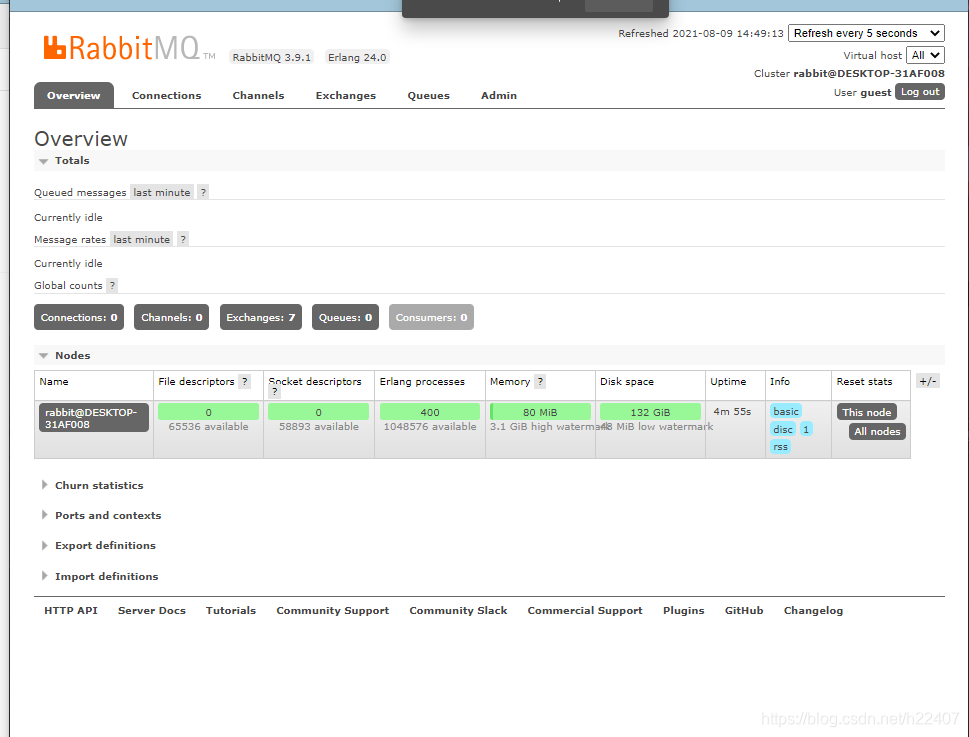This screenshot has height=737, width=969.
Task: Click the RabbitMQ 3.9.1 version label
Action: click(271, 57)
